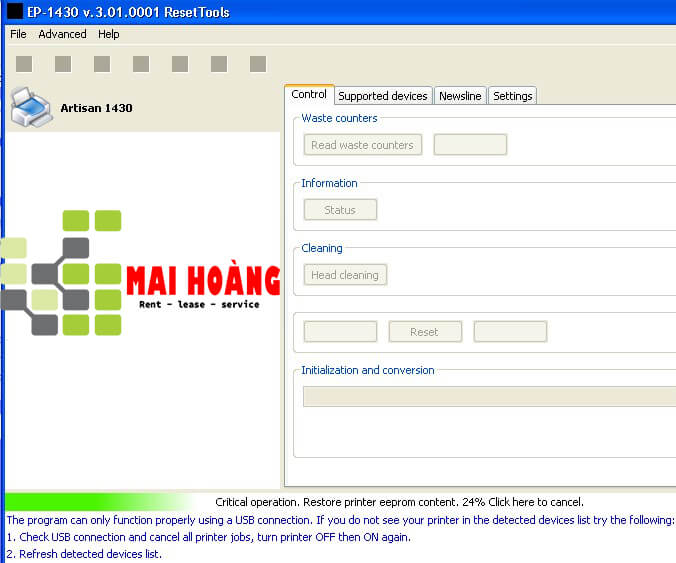Viewport: 676px width, 563px height.
Task: Click the third gray toolbar square
Action: click(102, 64)
